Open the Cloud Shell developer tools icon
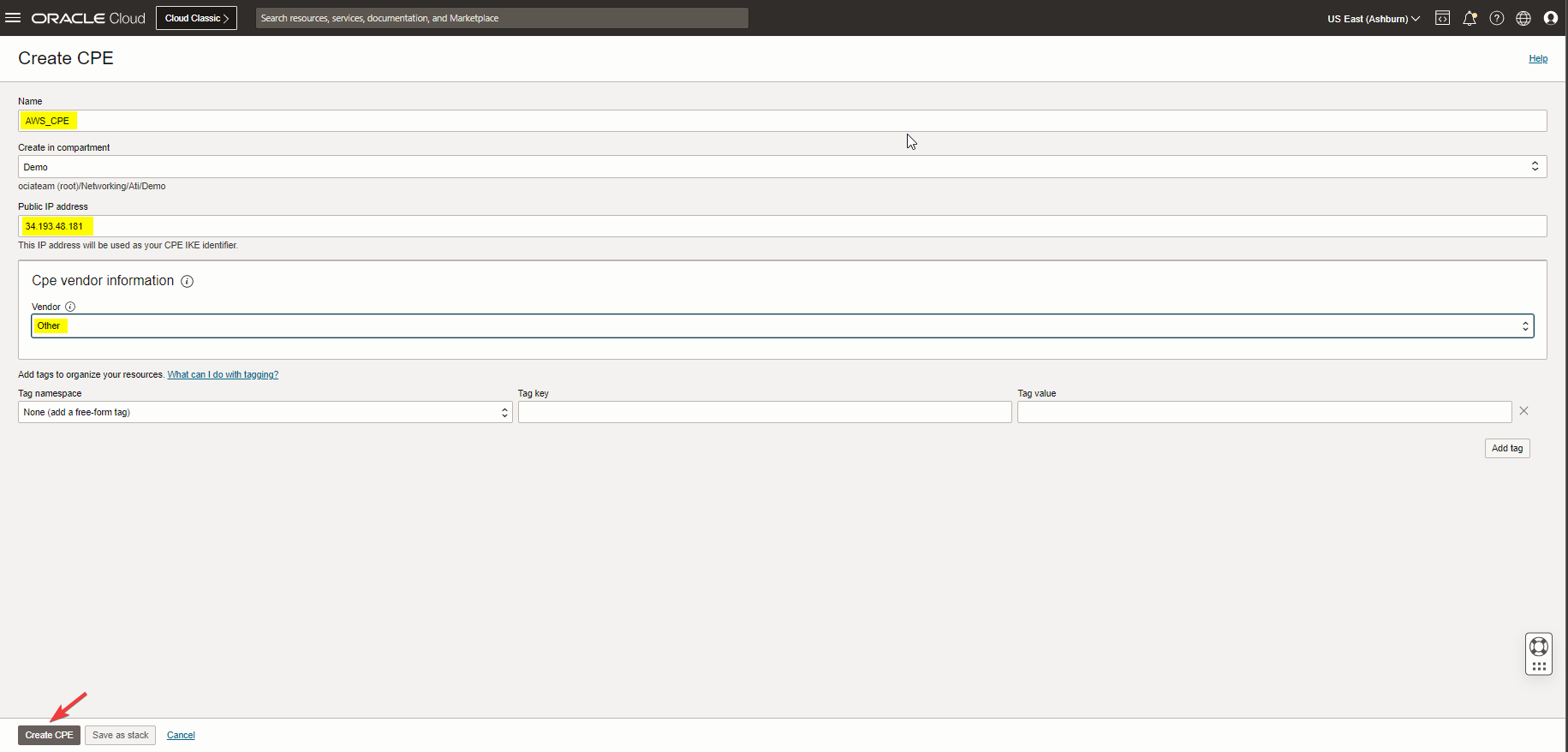Screen dimensions: 1568x752 click(x=1443, y=18)
